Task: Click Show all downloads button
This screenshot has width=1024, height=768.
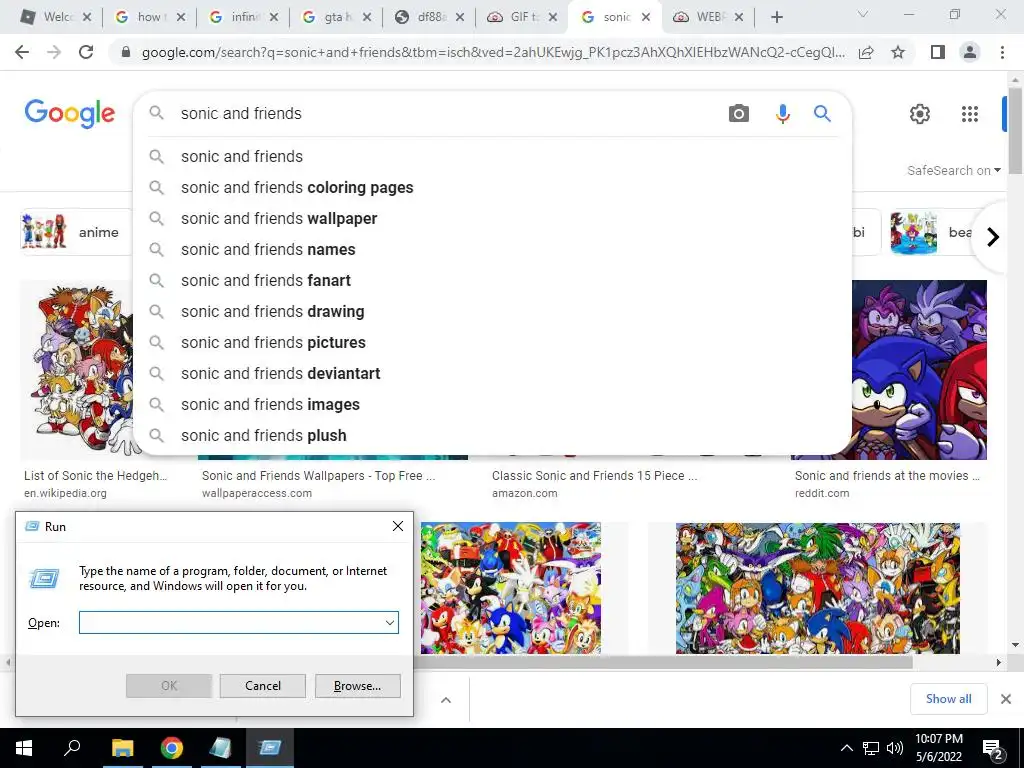Action: coord(948,699)
